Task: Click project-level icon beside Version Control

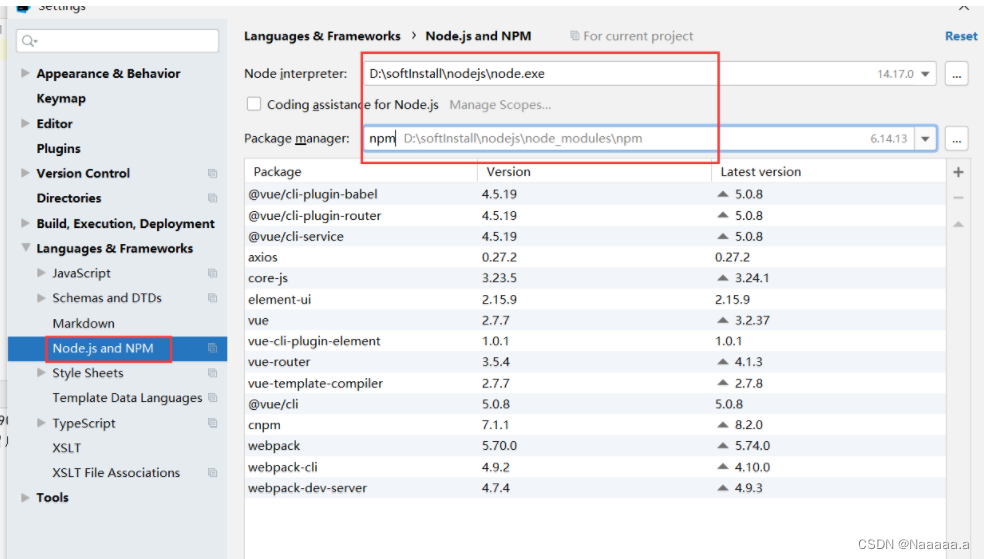Action: (212, 173)
